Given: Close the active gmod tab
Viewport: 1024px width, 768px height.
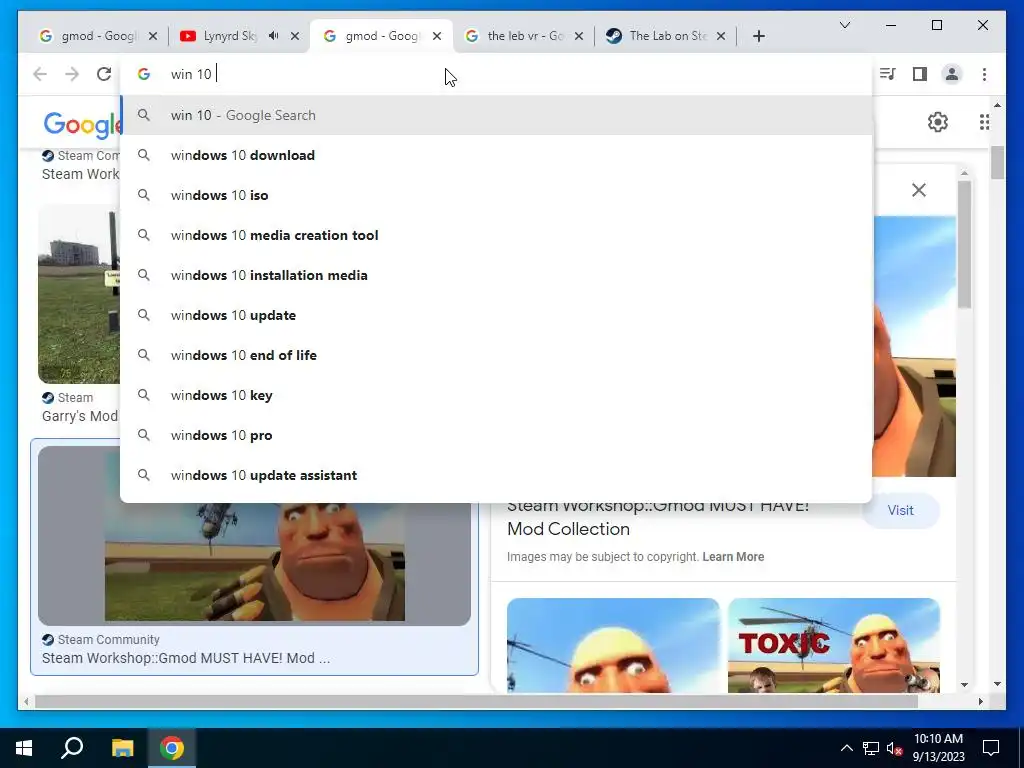Looking at the screenshot, I should (437, 36).
